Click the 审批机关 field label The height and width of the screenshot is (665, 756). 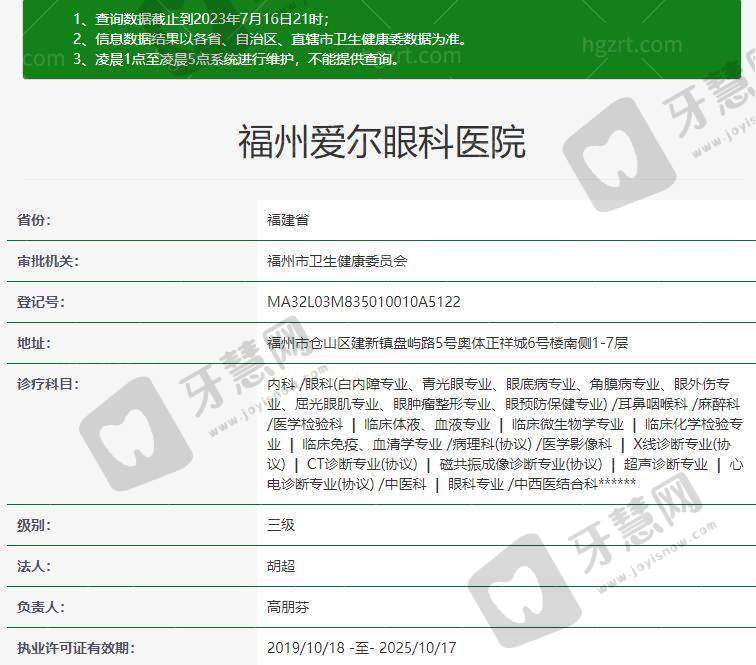coord(48,261)
